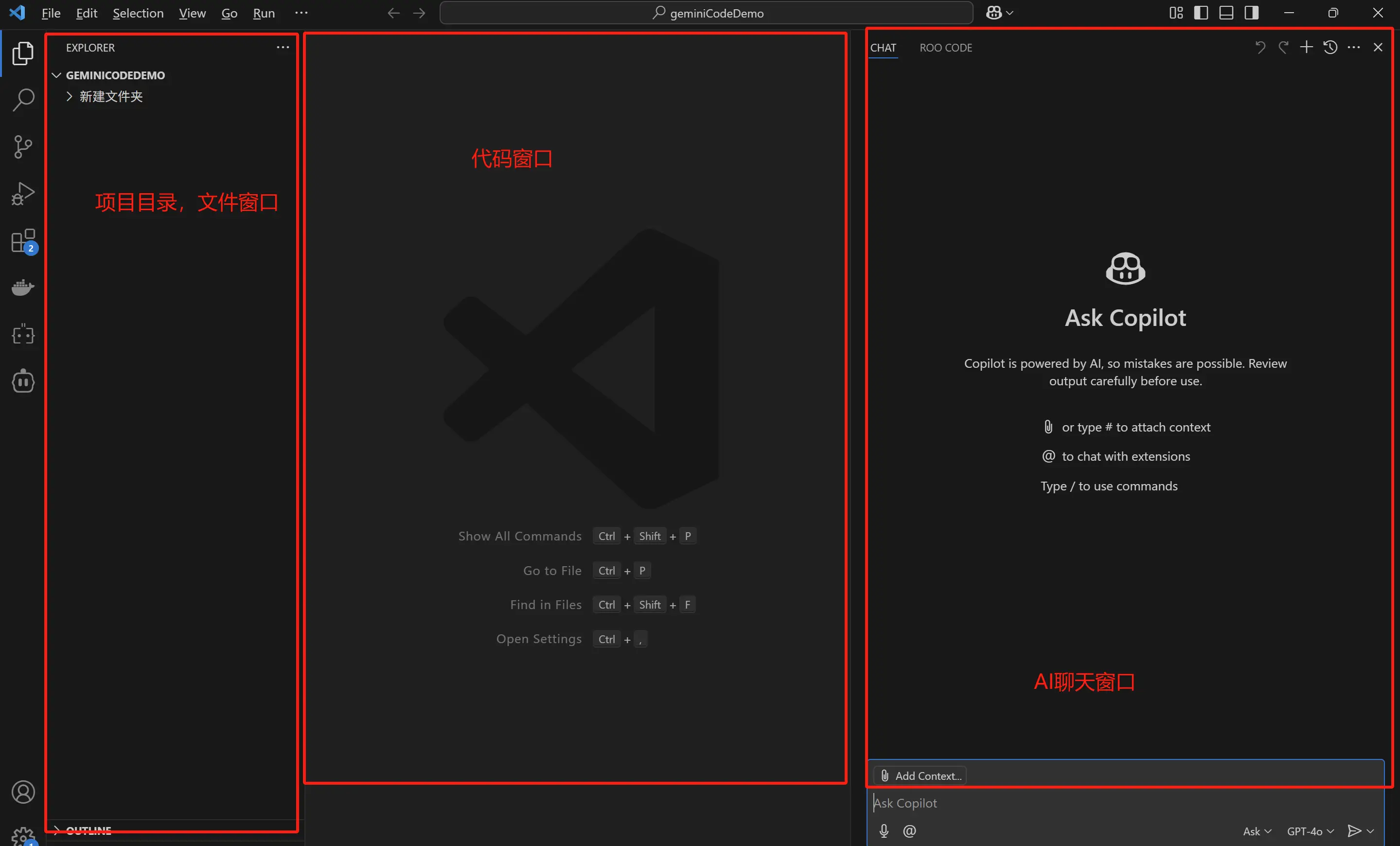Start a new chat with plus icon
1400x846 pixels.
click(x=1306, y=47)
